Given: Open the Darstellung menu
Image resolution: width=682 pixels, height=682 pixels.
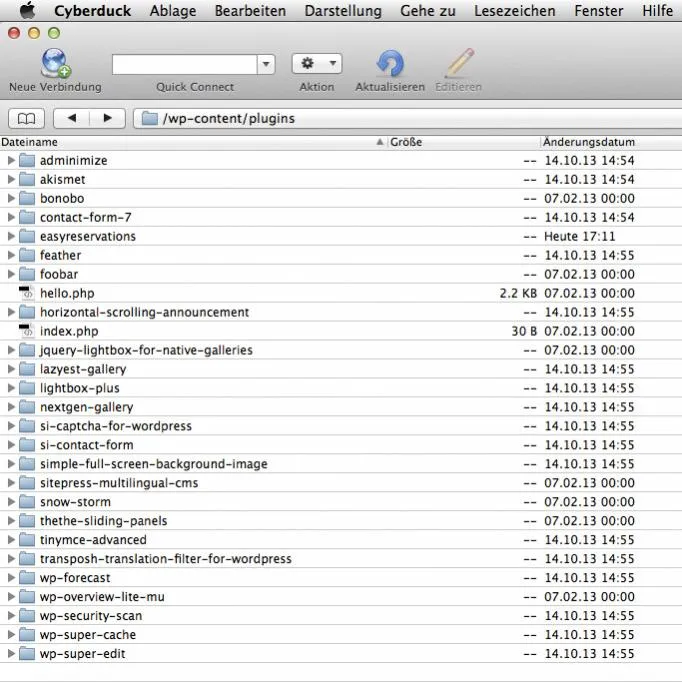Looking at the screenshot, I should (x=343, y=10).
